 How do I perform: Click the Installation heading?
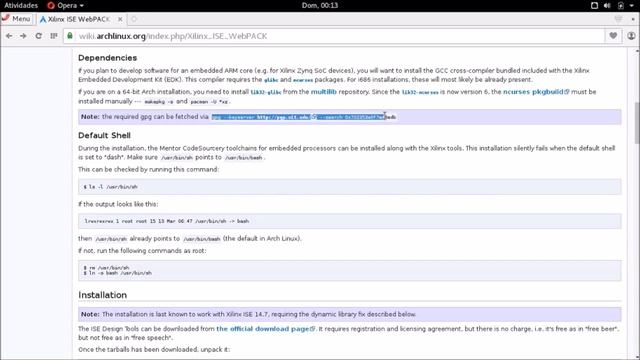[102, 295]
